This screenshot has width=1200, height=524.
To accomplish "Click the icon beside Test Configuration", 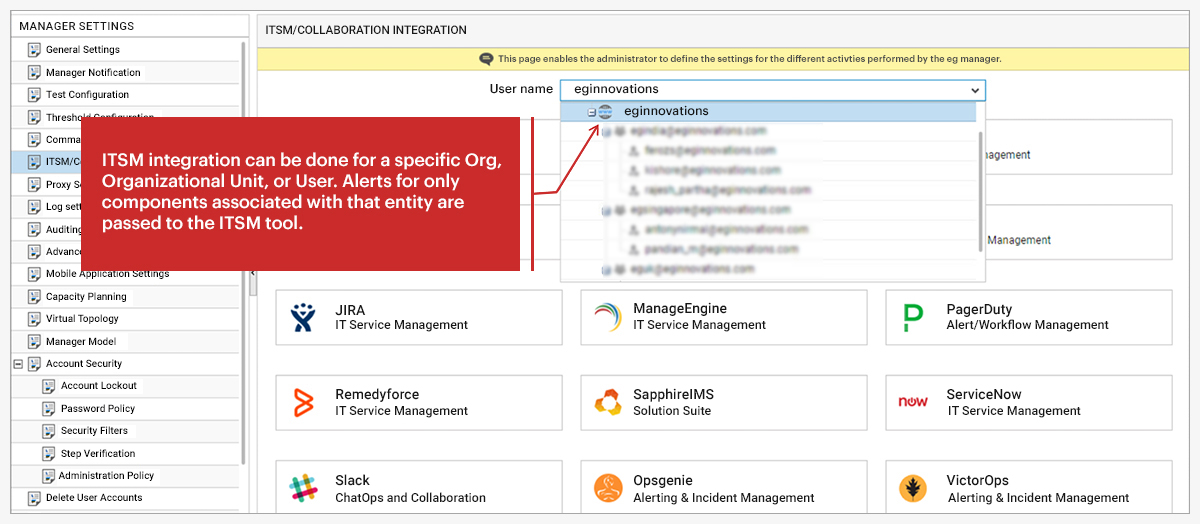I will pyautogui.click(x=34, y=95).
